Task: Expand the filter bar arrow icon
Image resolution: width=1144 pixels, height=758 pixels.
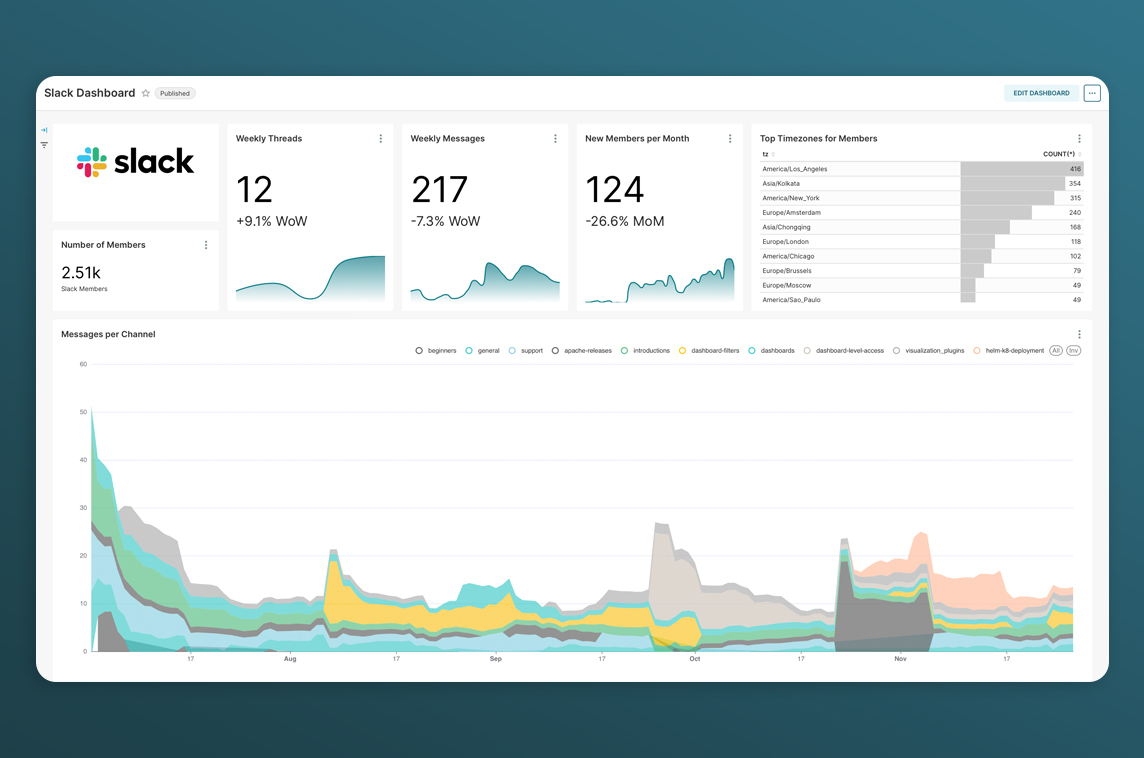Action: click(x=44, y=130)
